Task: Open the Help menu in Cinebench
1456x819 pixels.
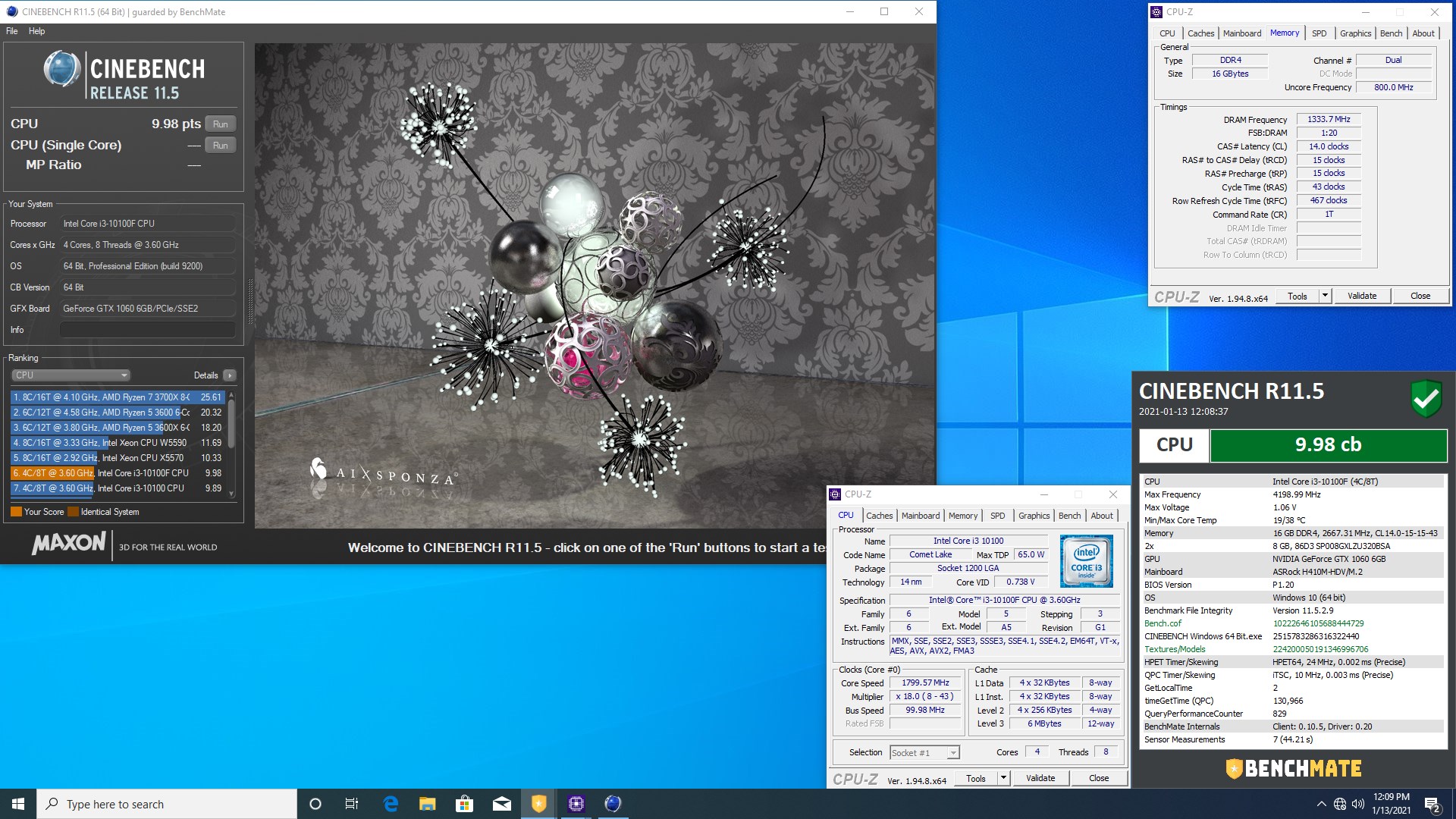Action: pyautogui.click(x=36, y=31)
